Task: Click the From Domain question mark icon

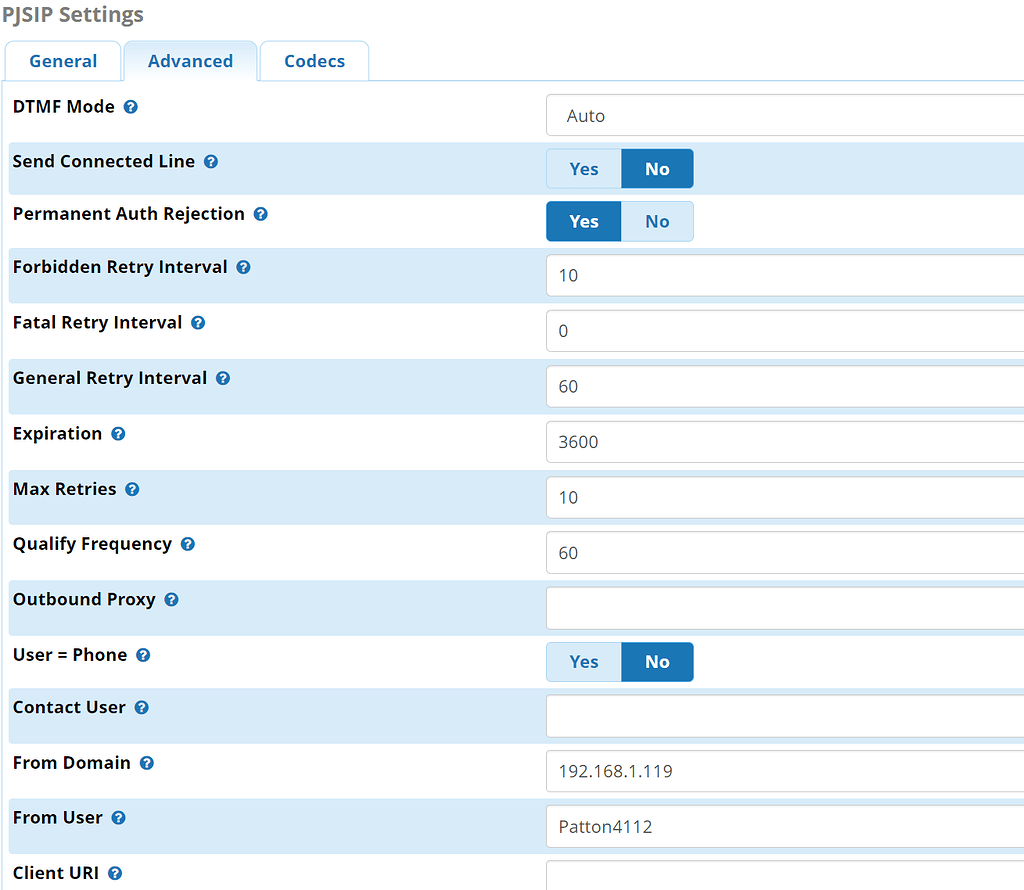Action: [147, 762]
